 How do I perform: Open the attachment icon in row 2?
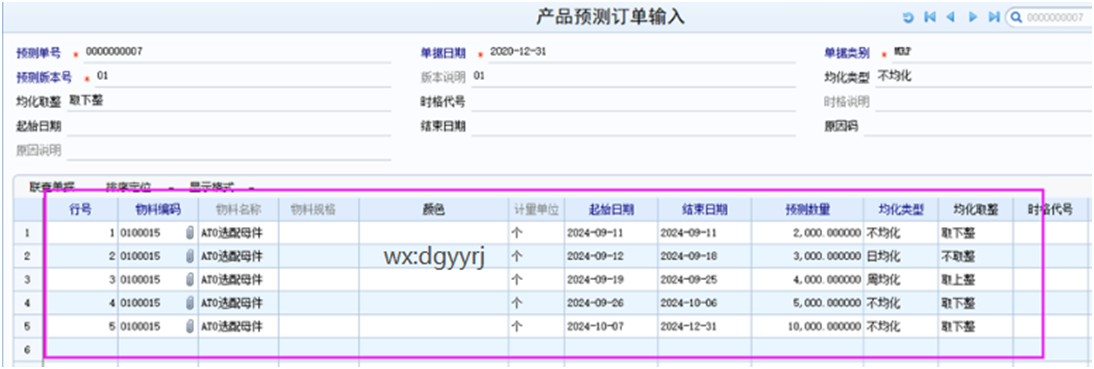(190, 257)
